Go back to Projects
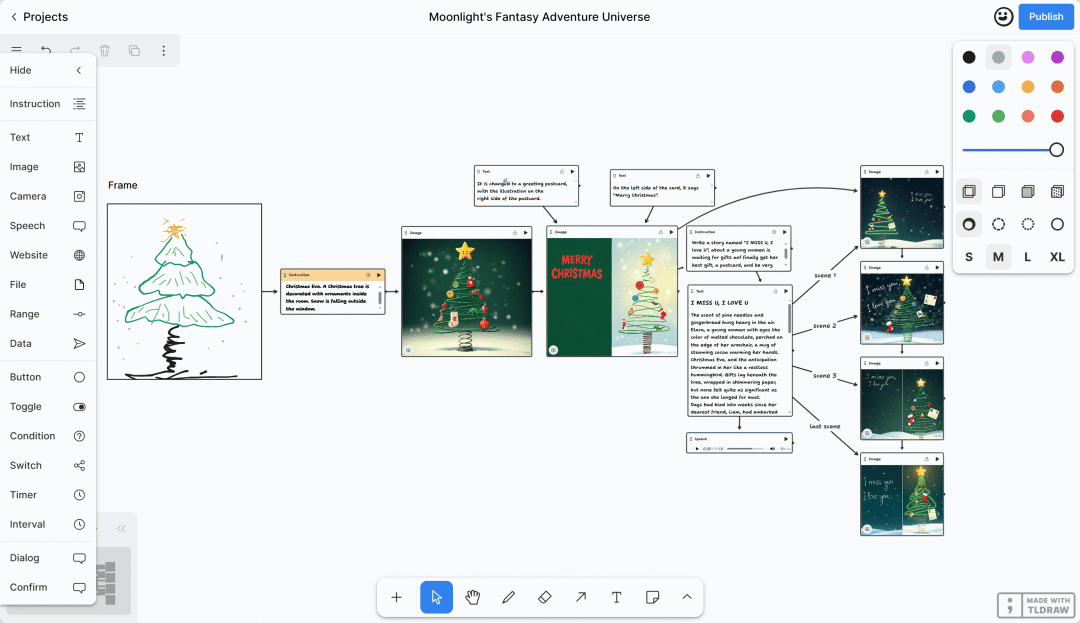Screen dimensions: 1080x623 (39, 17)
